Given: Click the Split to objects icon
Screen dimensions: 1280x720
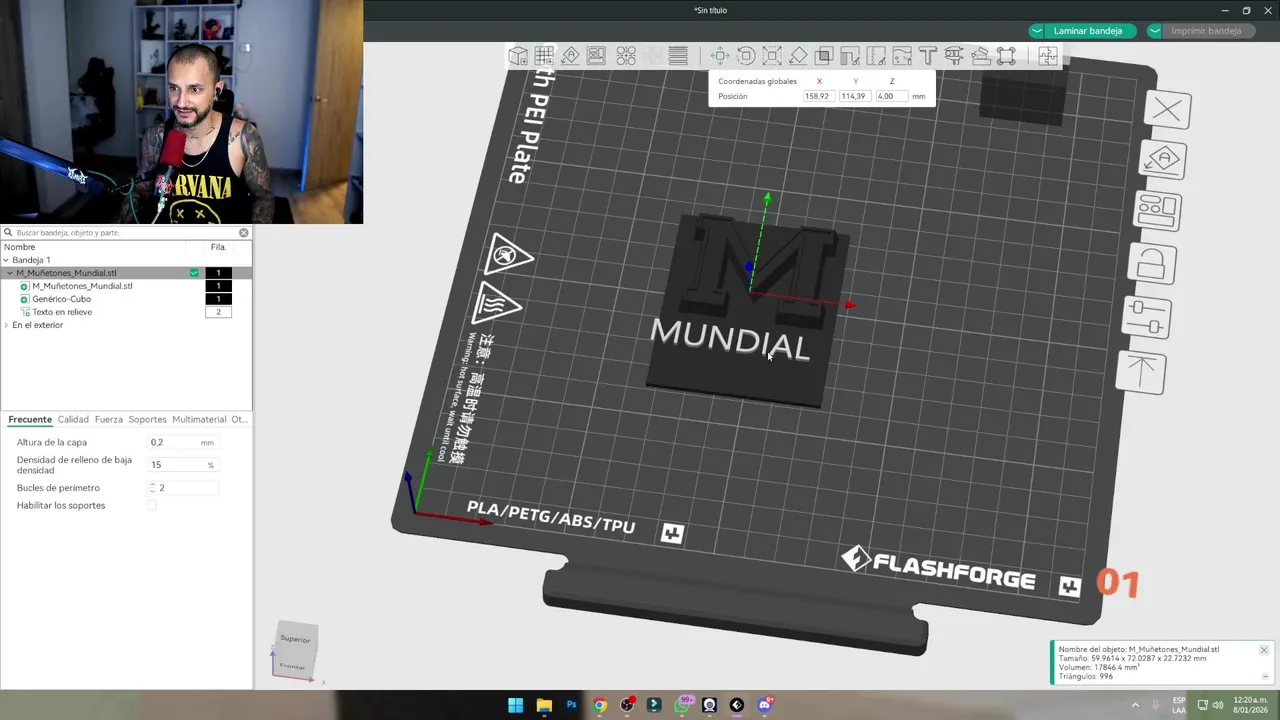Looking at the screenshot, I should [x=626, y=56].
